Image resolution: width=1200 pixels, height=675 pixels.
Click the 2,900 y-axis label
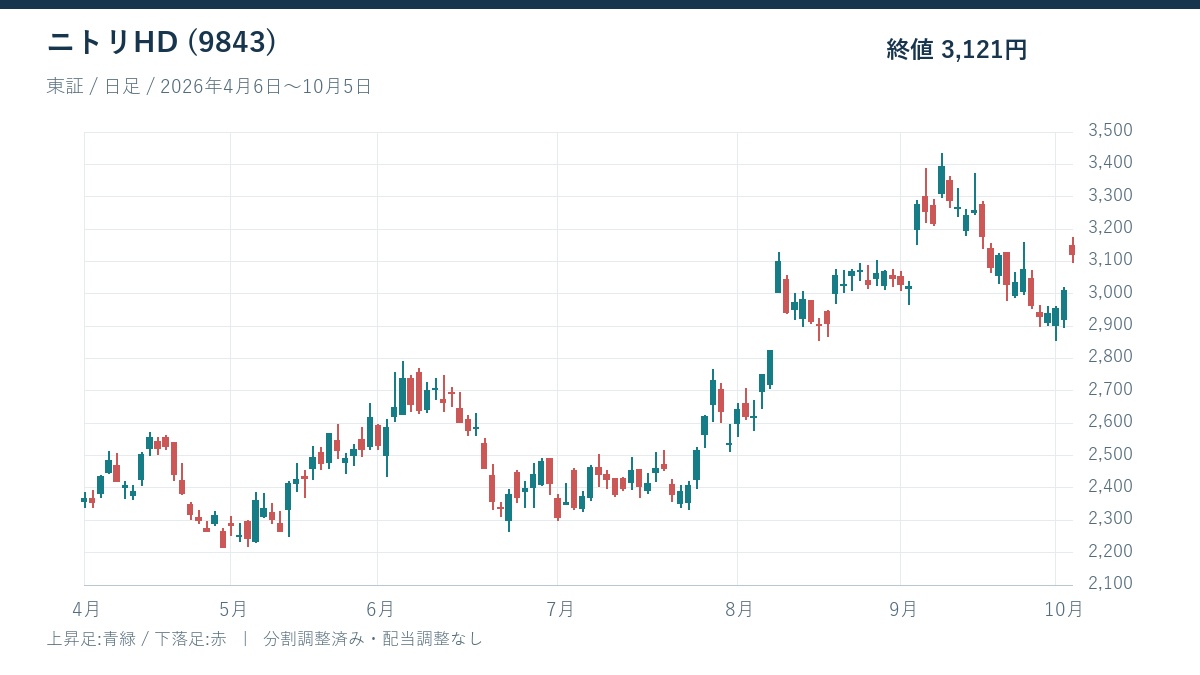(x=1110, y=324)
